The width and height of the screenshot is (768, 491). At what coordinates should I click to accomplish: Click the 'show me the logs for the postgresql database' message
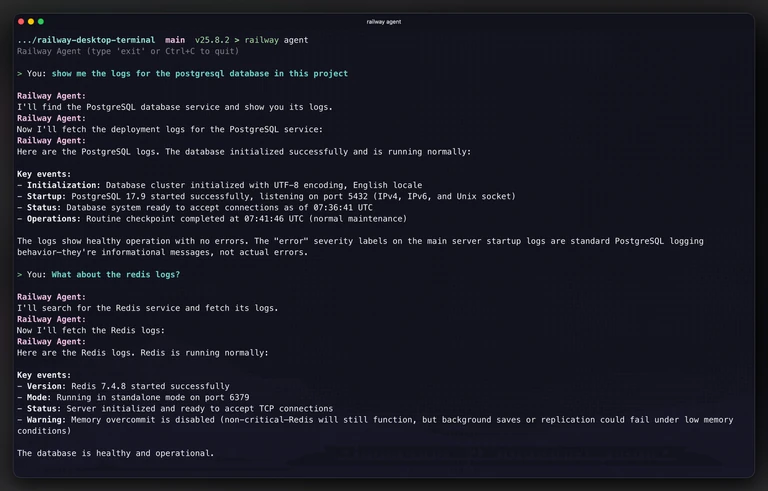point(200,74)
